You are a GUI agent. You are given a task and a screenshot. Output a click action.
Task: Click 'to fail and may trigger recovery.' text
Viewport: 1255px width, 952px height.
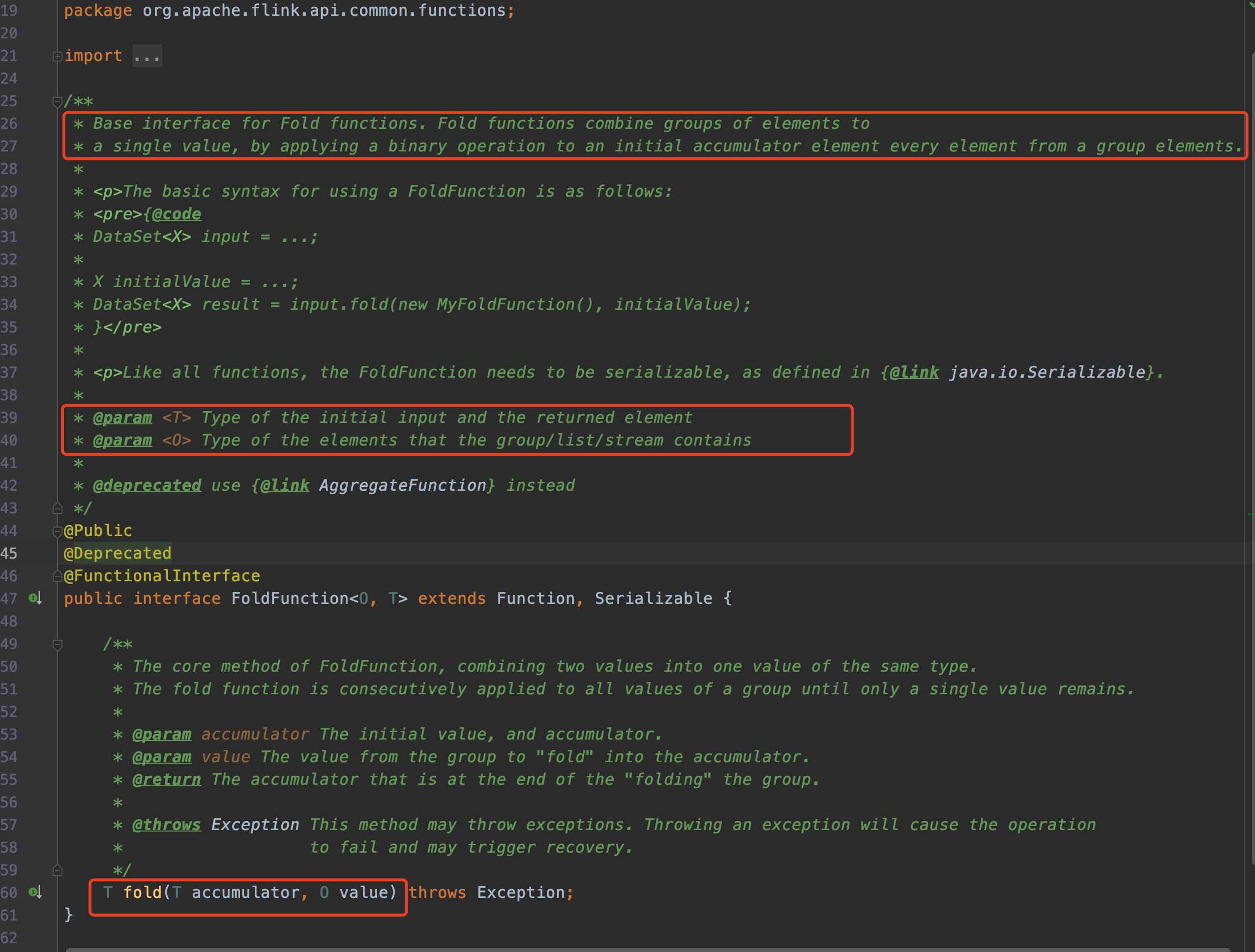coord(471,847)
